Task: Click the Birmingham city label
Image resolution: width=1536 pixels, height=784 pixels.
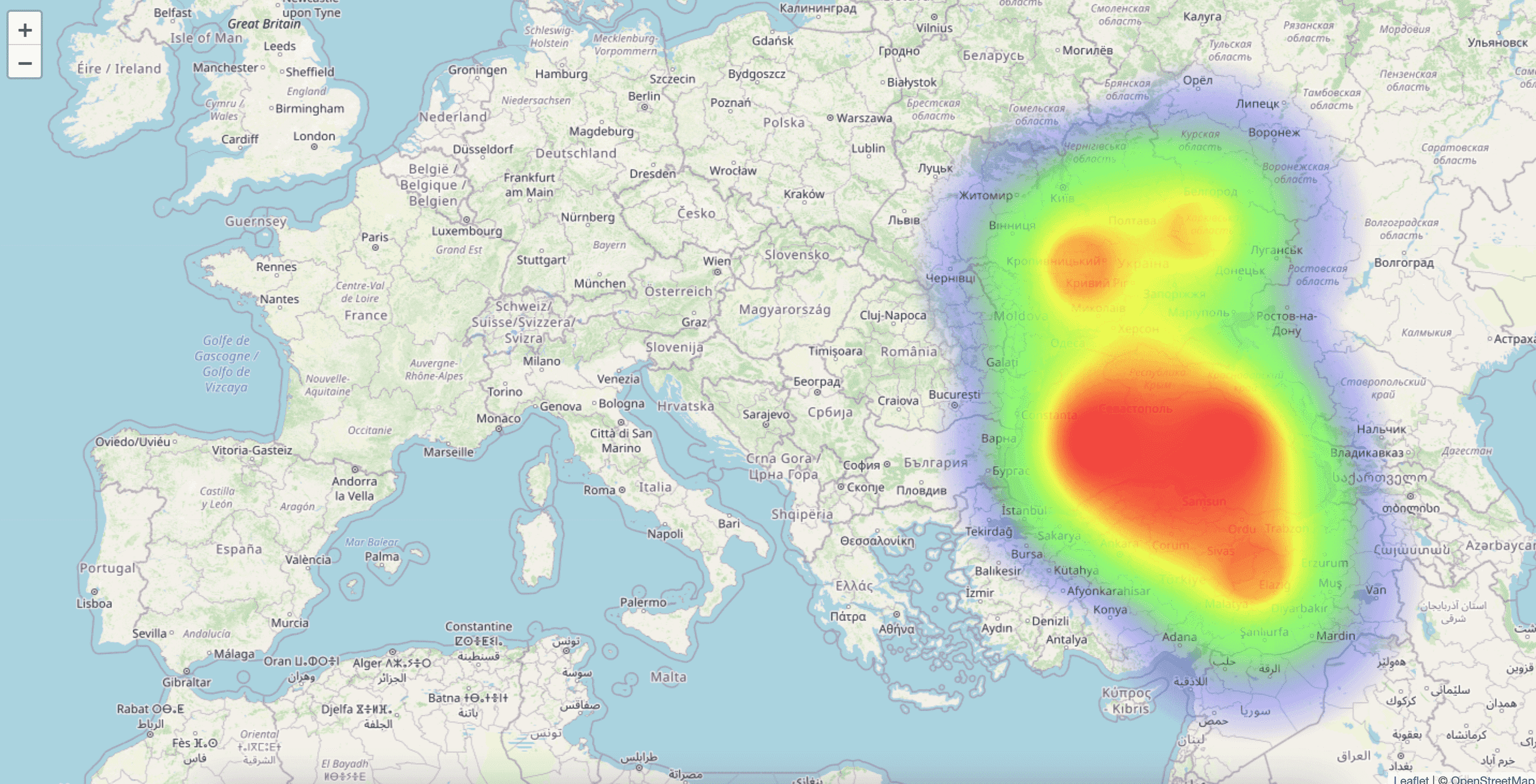Action: point(309,108)
